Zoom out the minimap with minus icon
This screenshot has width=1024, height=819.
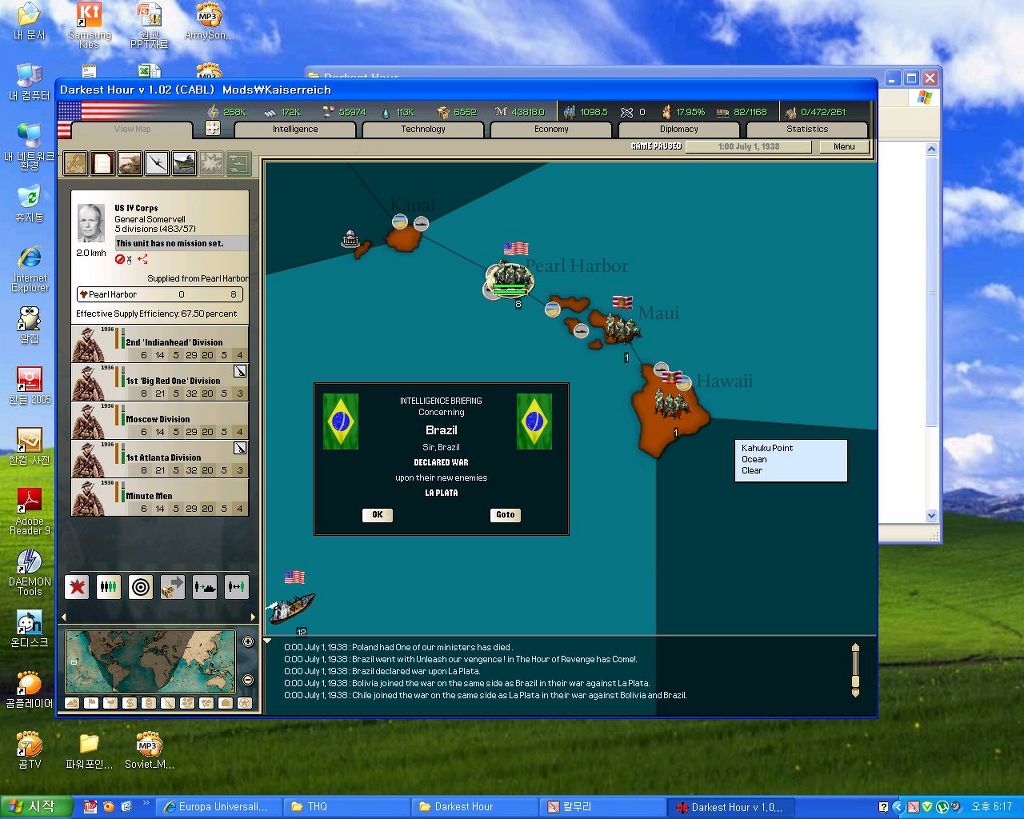[x=248, y=680]
